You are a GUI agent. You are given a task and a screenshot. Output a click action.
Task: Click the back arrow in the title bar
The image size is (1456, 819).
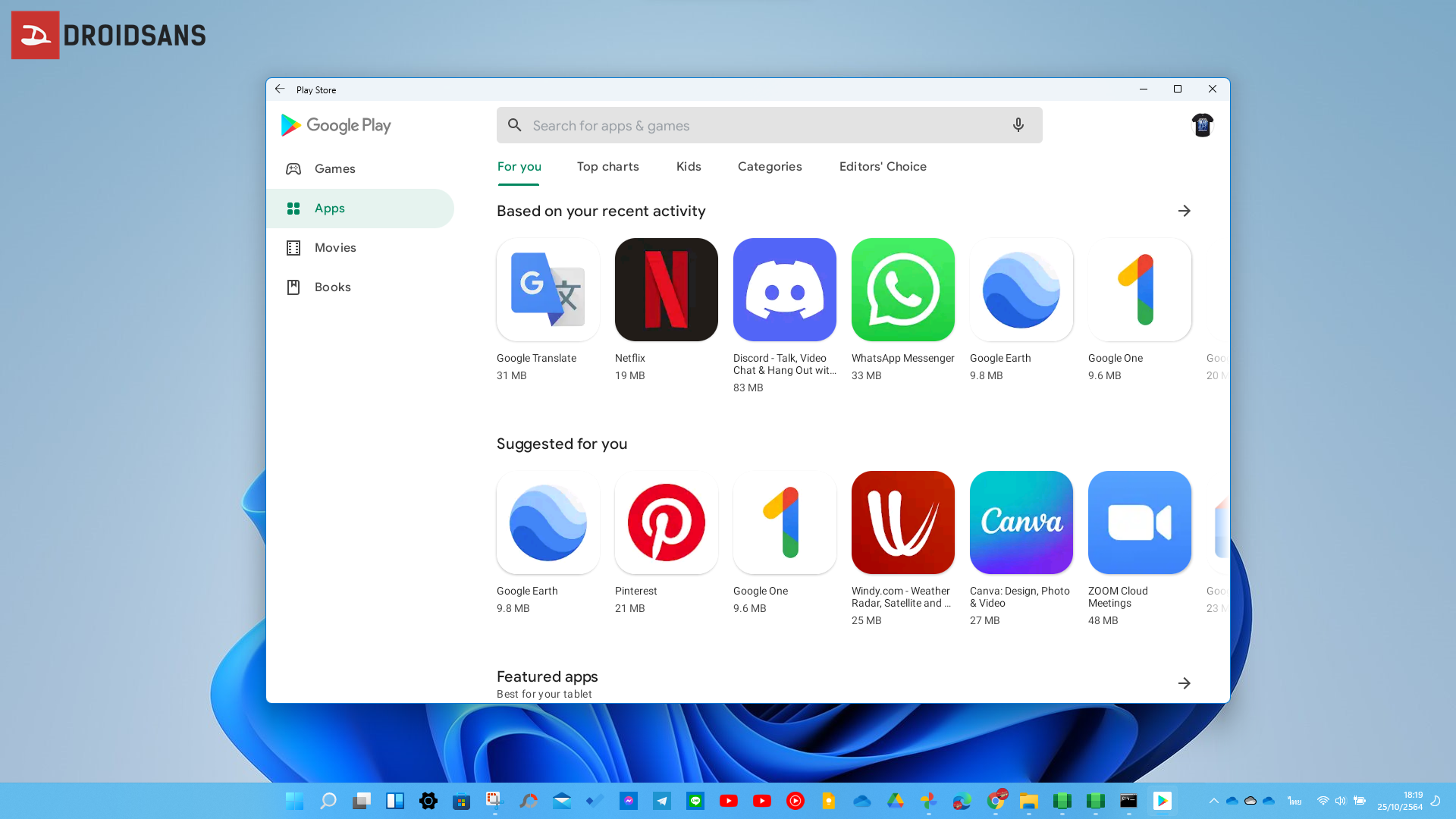click(280, 89)
